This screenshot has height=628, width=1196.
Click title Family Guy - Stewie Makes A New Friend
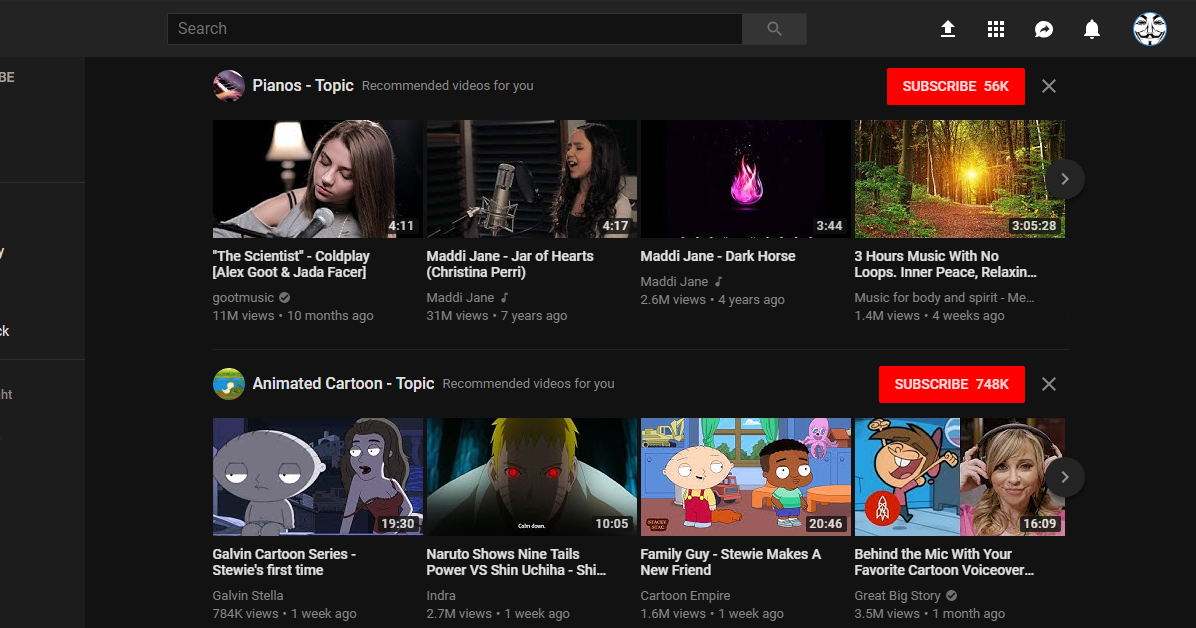pos(731,562)
